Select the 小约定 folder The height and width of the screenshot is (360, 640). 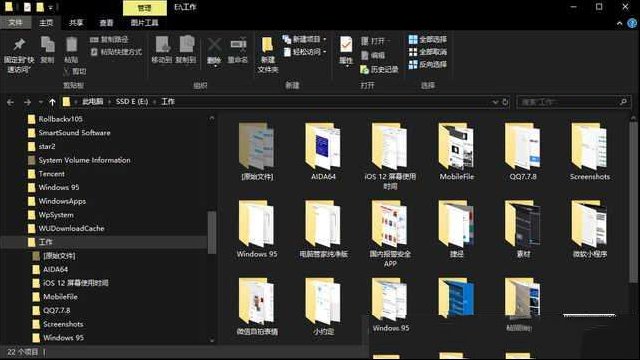[x=323, y=307]
